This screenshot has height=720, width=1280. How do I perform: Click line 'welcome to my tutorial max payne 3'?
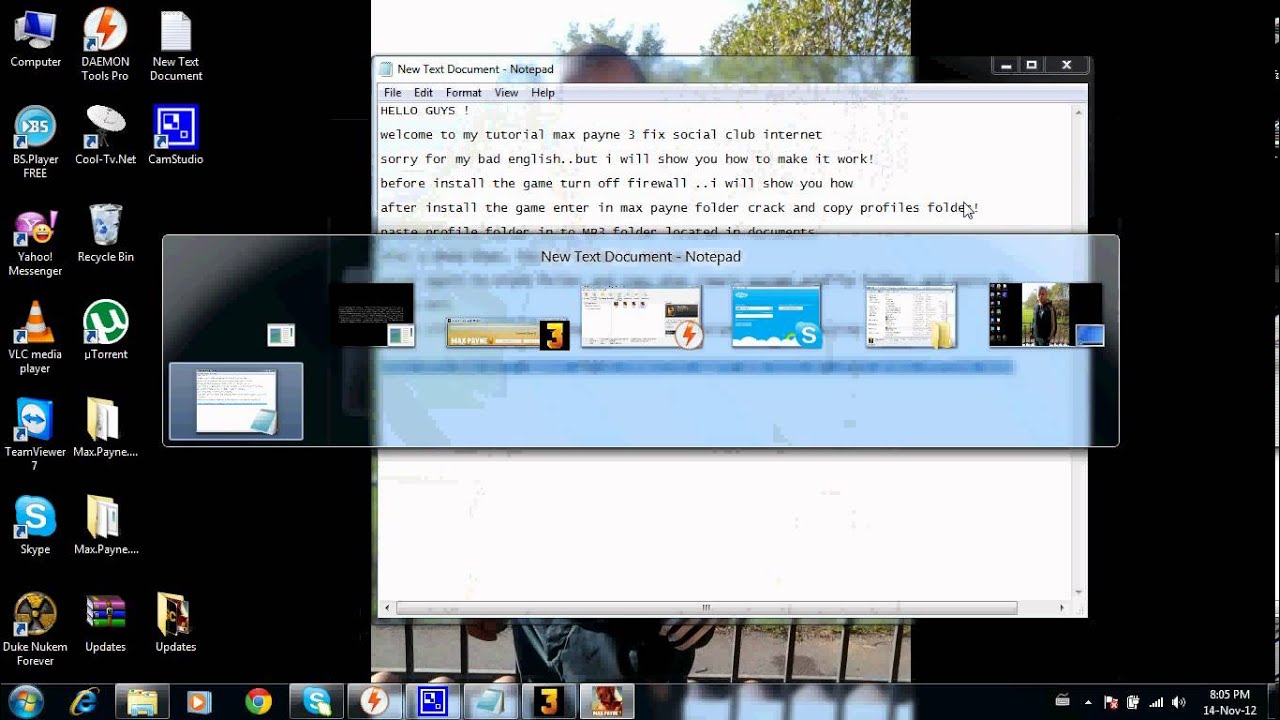point(601,135)
